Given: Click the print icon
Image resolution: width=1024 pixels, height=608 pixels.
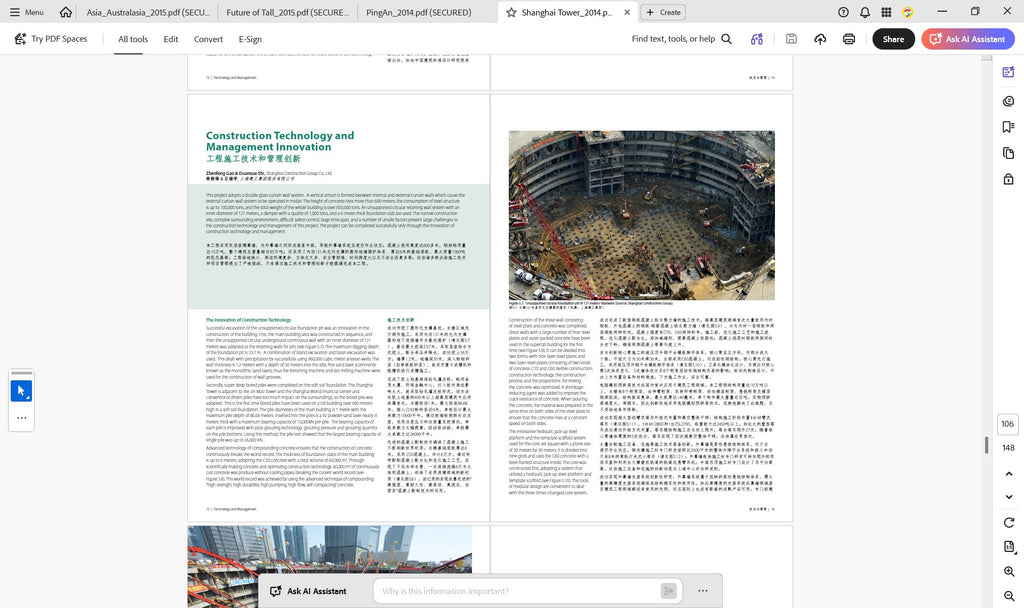Looking at the screenshot, I should (x=848, y=39).
